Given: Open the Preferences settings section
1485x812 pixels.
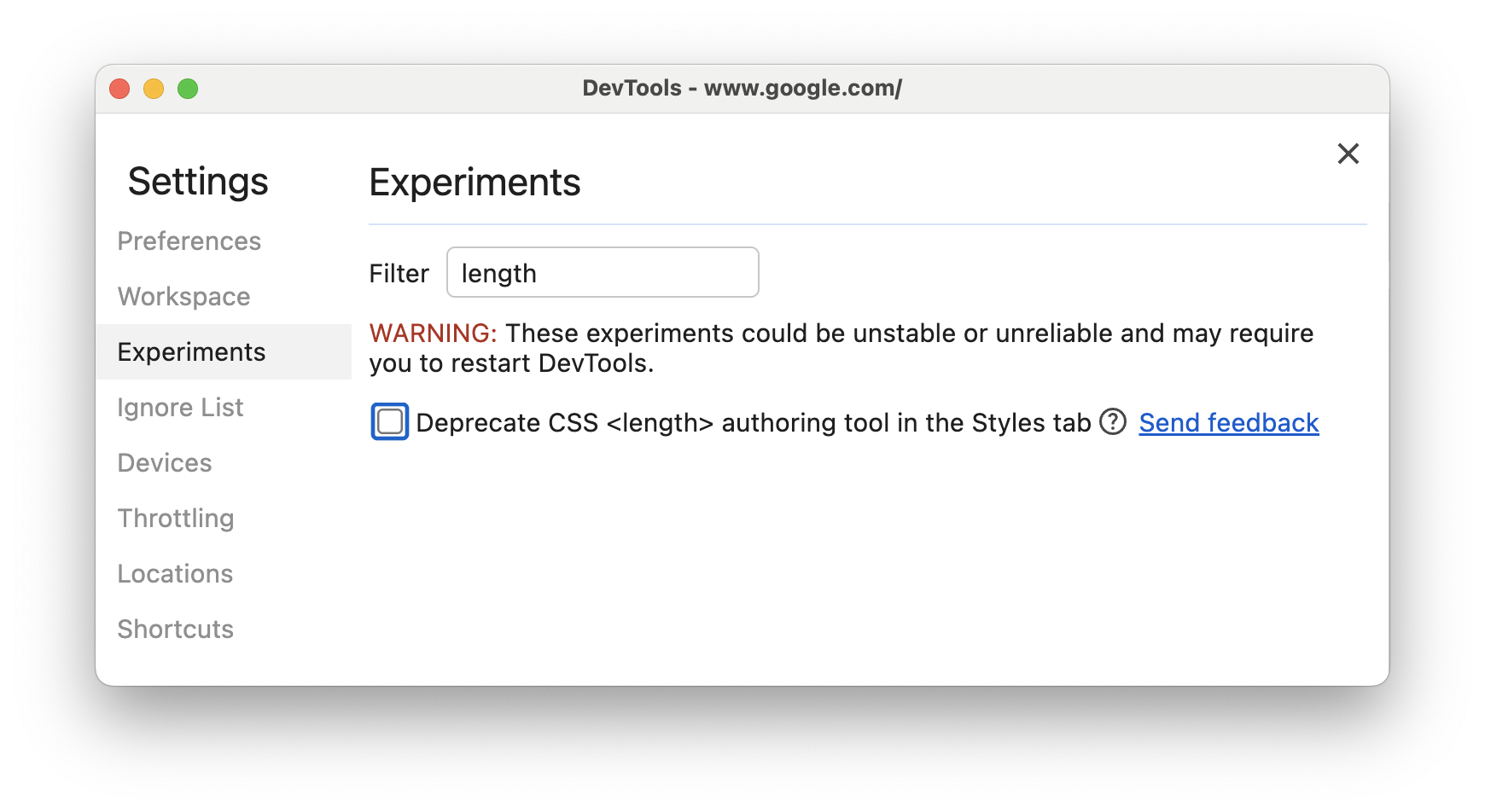Looking at the screenshot, I should 189,241.
